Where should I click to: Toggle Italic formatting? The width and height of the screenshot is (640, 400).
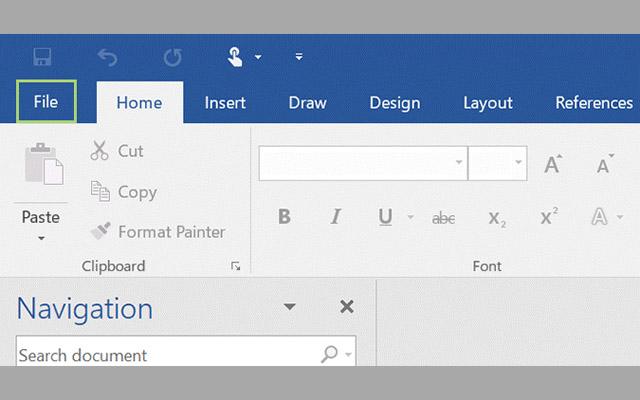[336, 217]
